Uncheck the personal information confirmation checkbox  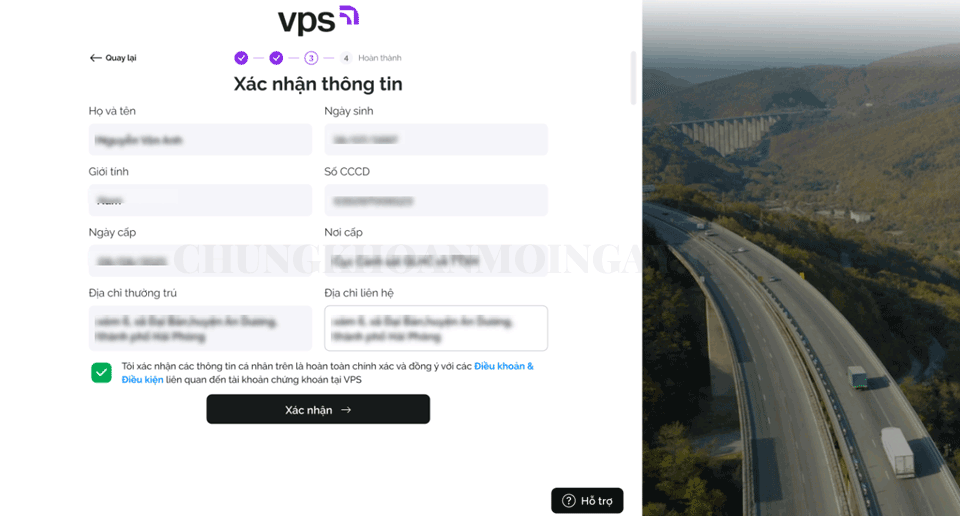point(102,373)
